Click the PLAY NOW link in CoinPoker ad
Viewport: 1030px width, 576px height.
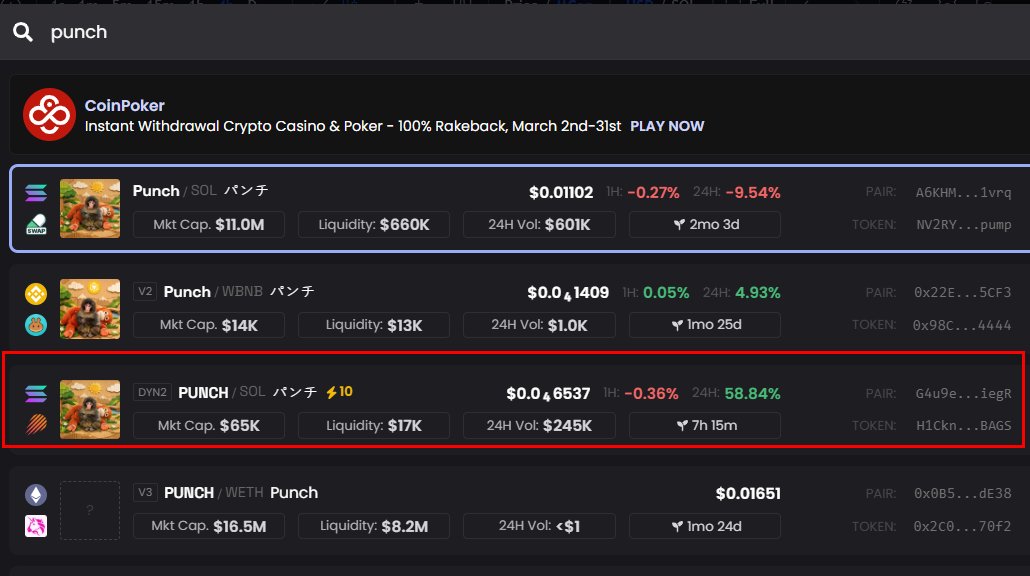point(666,126)
